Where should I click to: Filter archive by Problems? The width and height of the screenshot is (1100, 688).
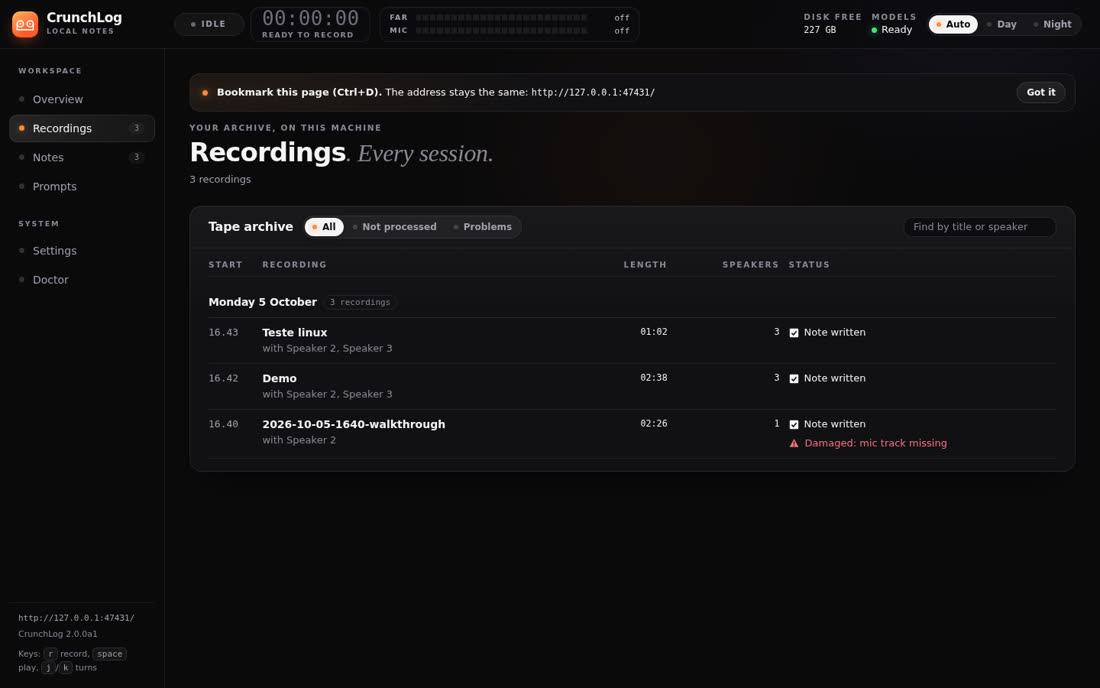click(483, 227)
